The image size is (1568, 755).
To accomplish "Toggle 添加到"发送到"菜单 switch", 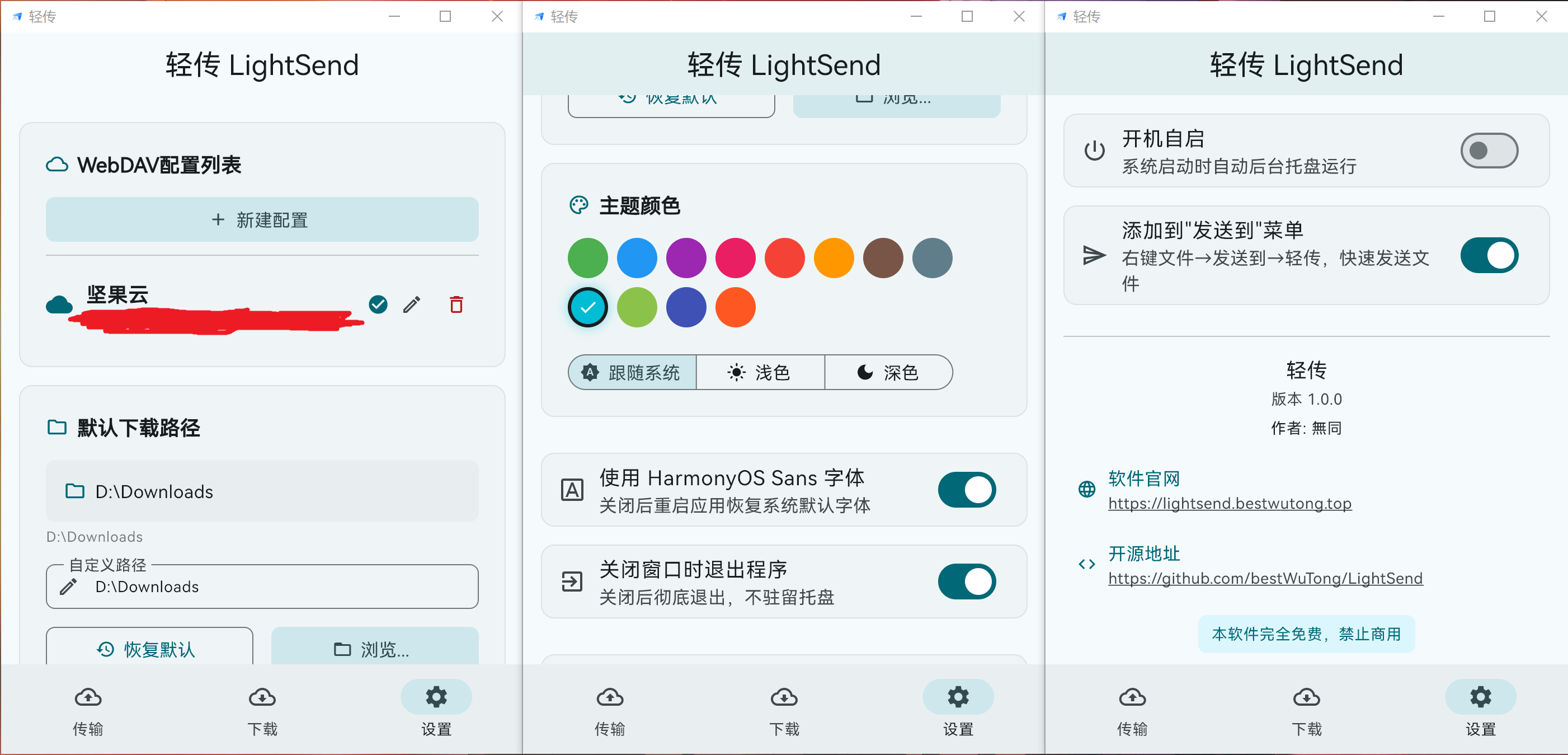I will pos(1489,255).
